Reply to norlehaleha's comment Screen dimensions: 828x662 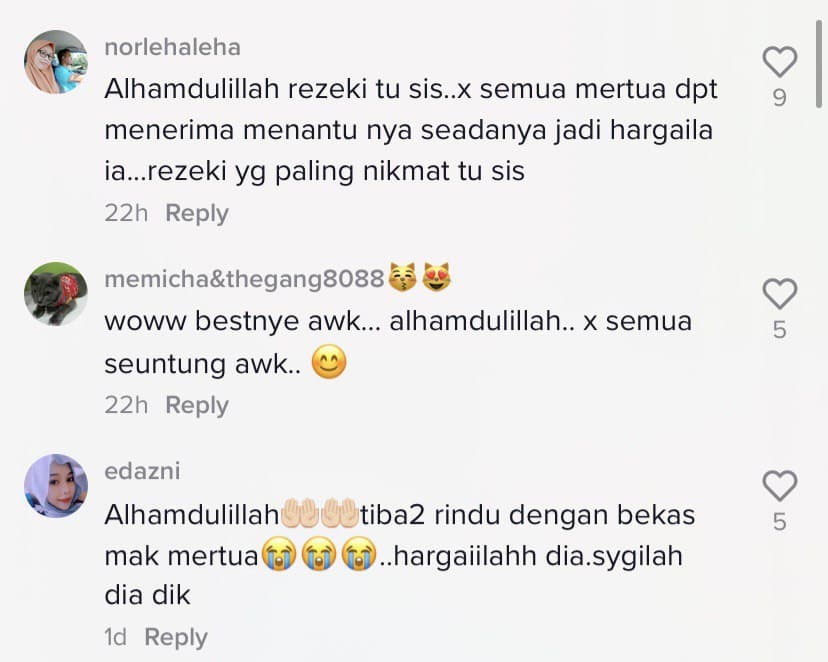pos(197,213)
